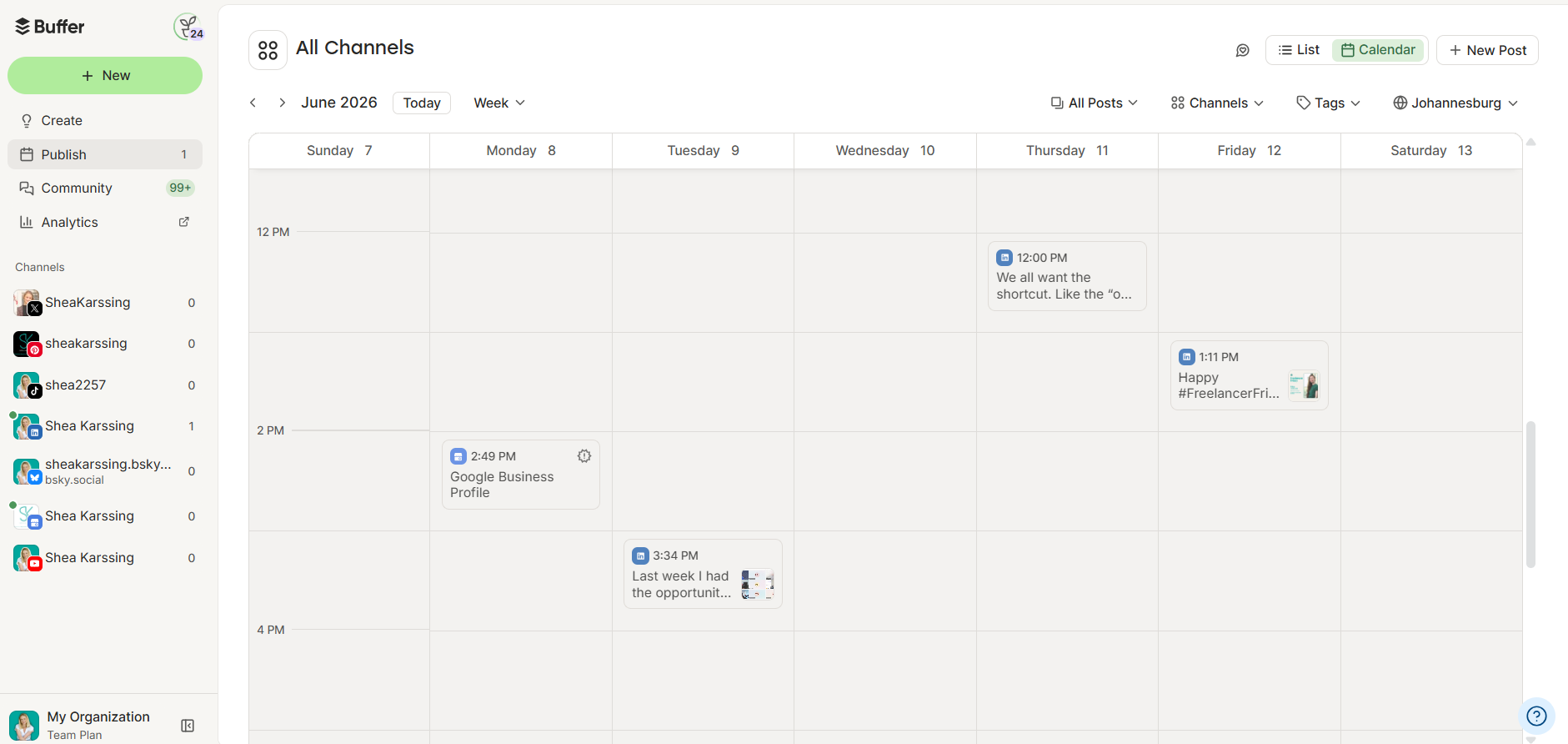Screen dimensions: 1568x744
Task: Open Publish in sidebar
Action: (105, 154)
